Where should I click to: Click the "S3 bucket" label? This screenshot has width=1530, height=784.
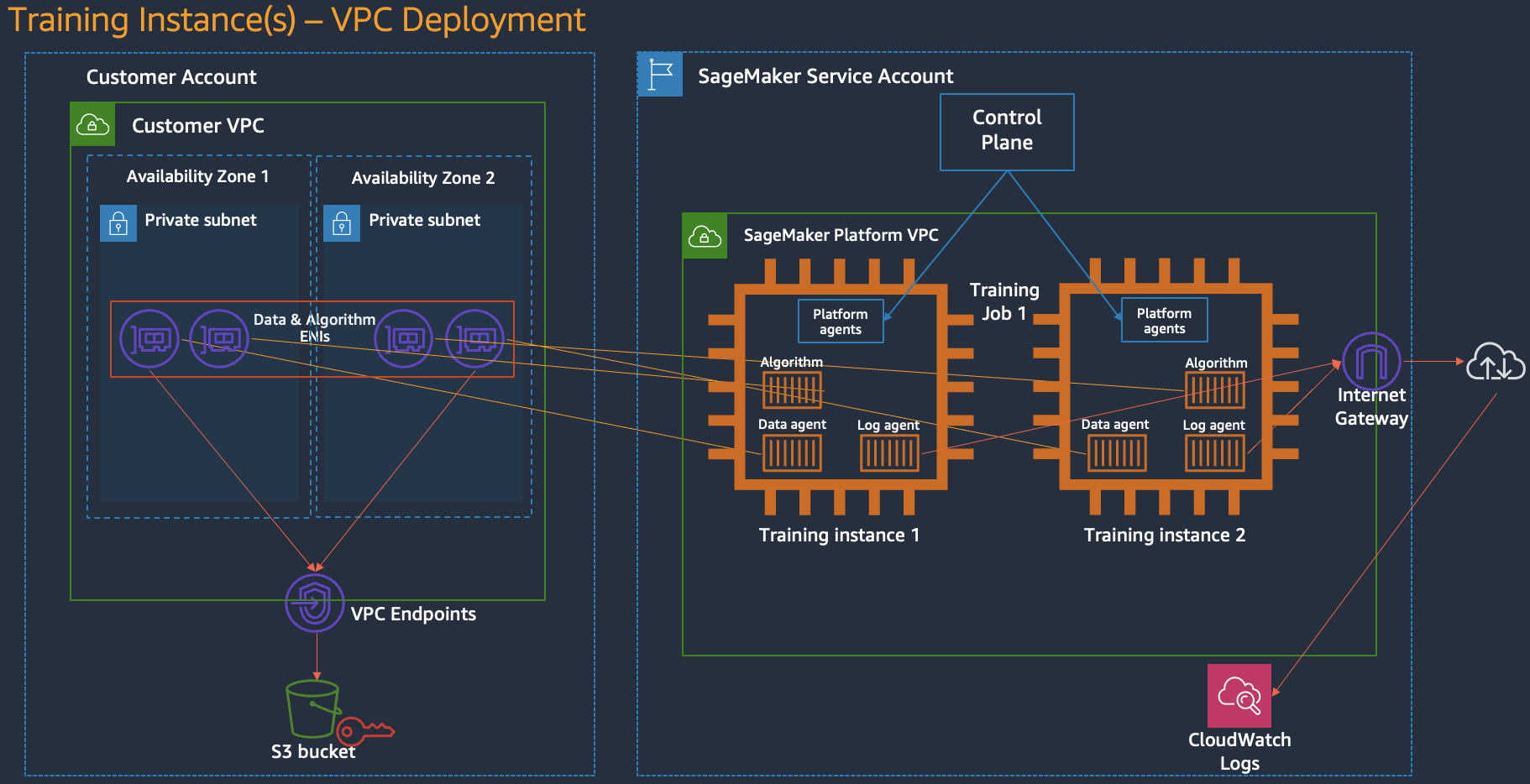click(x=313, y=751)
